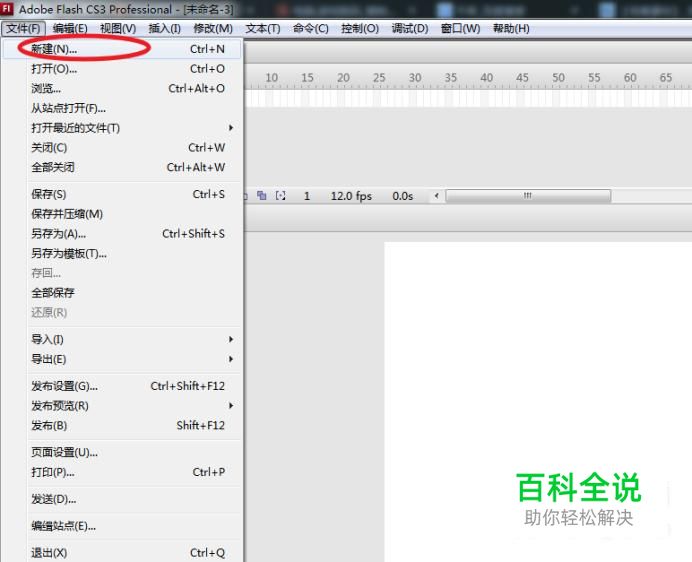Click the timeline horizontal scrollbar thumb
The width and height of the screenshot is (692, 562).
[x=528, y=196]
